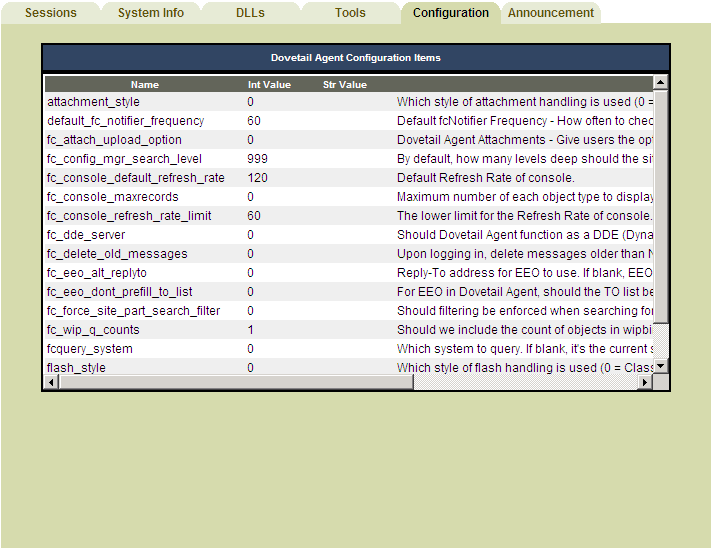
Task: Click 'Which style of flash handling' description
Action: coord(524,367)
